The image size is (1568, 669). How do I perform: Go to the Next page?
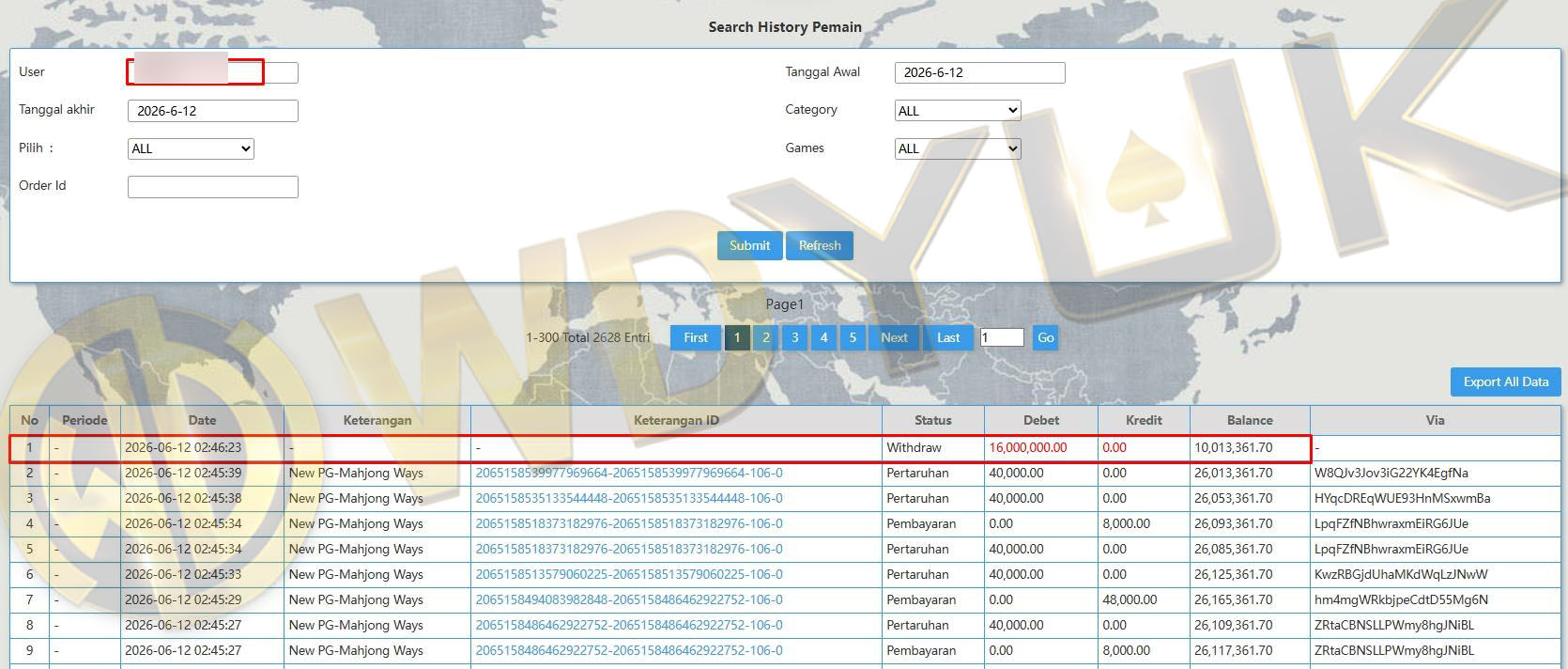point(894,337)
